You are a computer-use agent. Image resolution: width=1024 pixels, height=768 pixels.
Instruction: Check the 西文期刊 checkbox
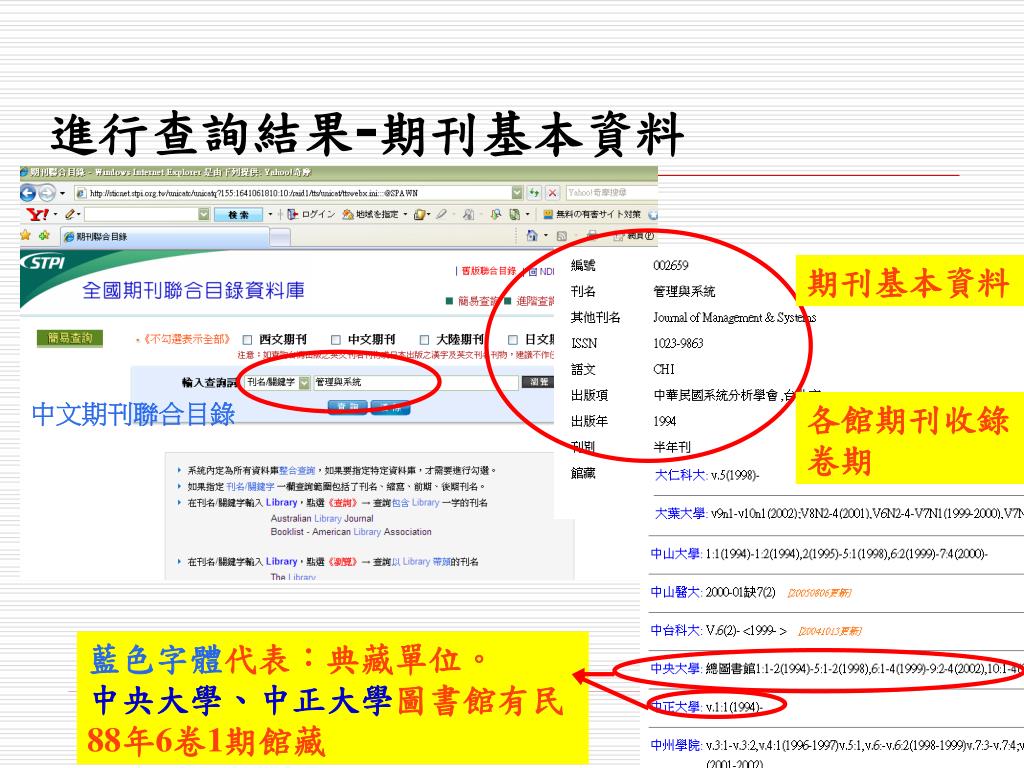pyautogui.click(x=247, y=340)
